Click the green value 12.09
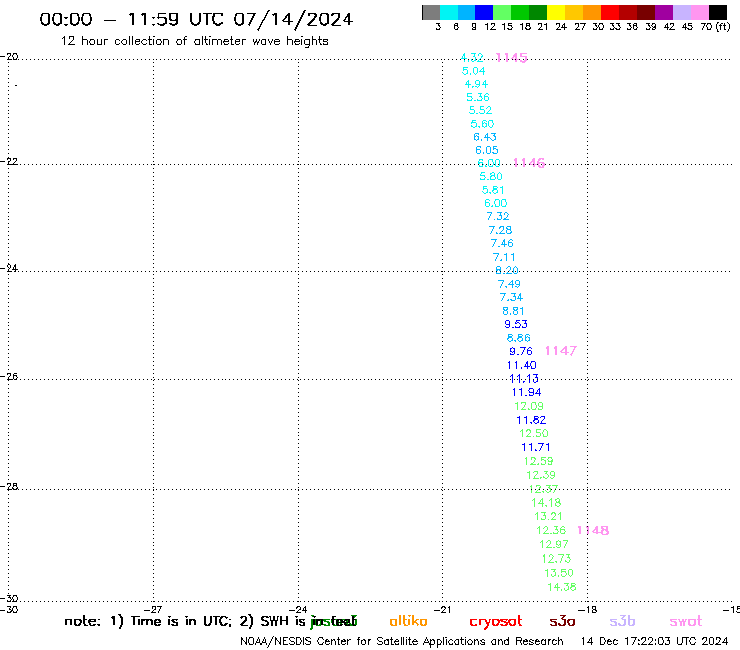This screenshot has height=650, width=740. [529, 406]
